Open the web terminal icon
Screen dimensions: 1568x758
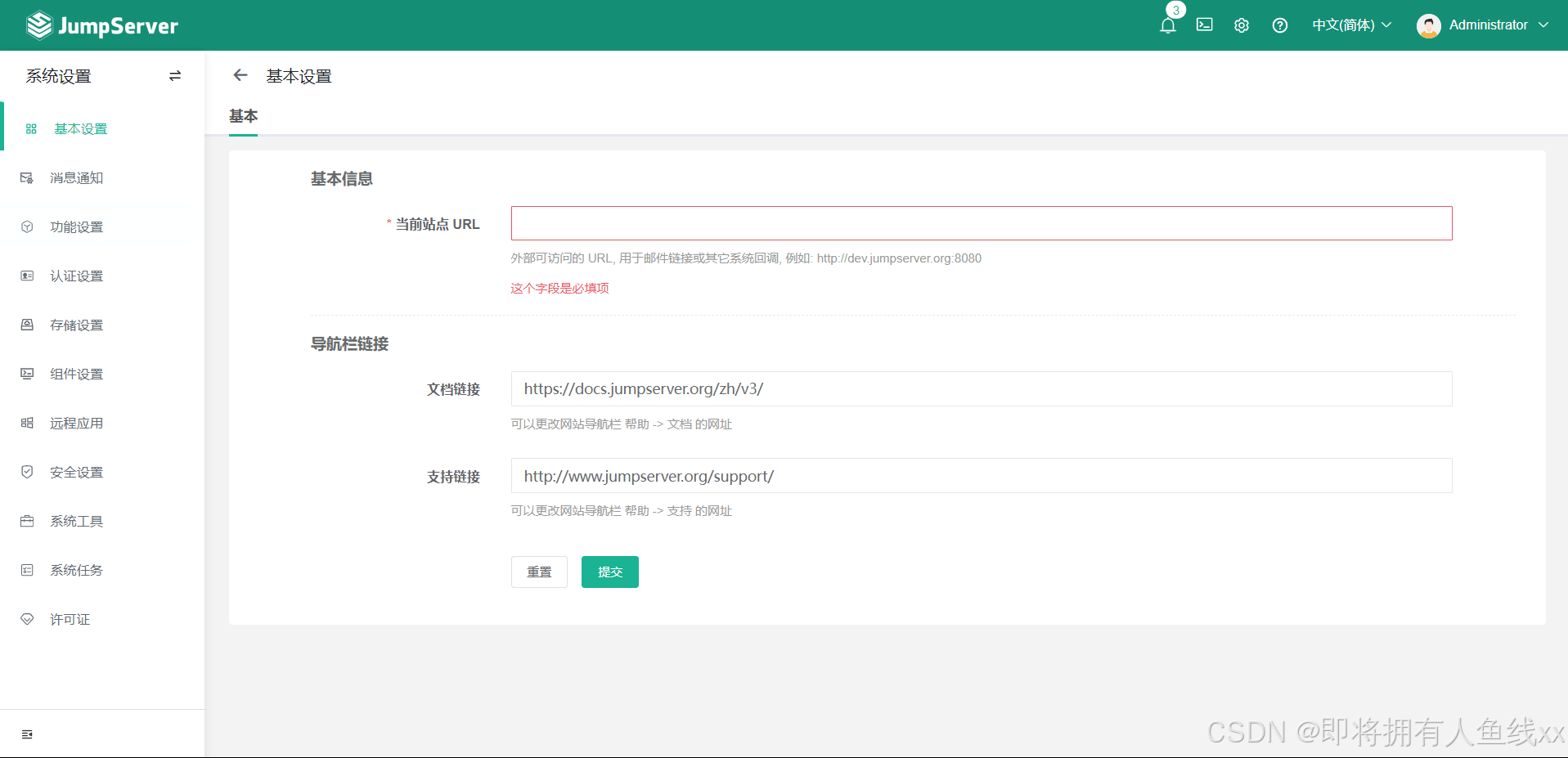[1204, 25]
